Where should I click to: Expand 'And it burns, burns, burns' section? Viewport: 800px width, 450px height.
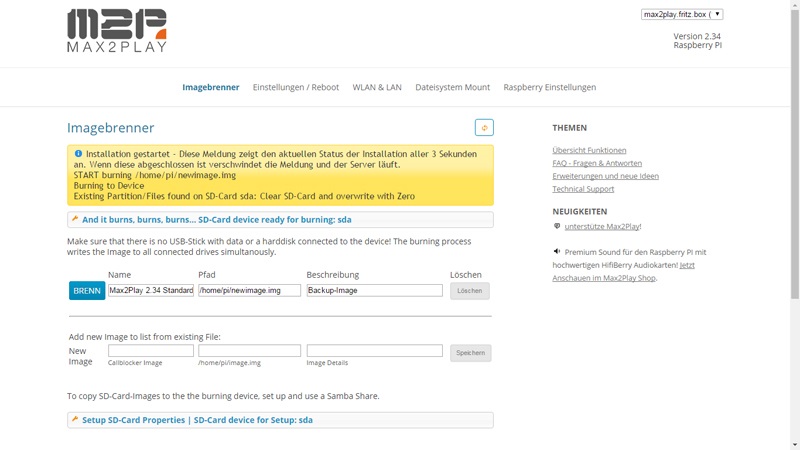[280, 220]
